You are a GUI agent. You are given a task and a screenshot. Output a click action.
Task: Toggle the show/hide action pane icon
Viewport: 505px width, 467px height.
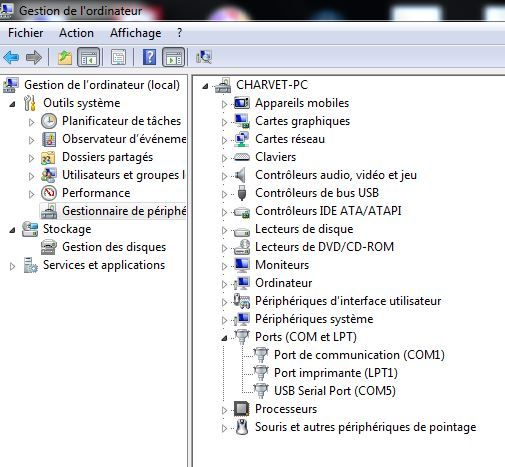(x=173, y=57)
